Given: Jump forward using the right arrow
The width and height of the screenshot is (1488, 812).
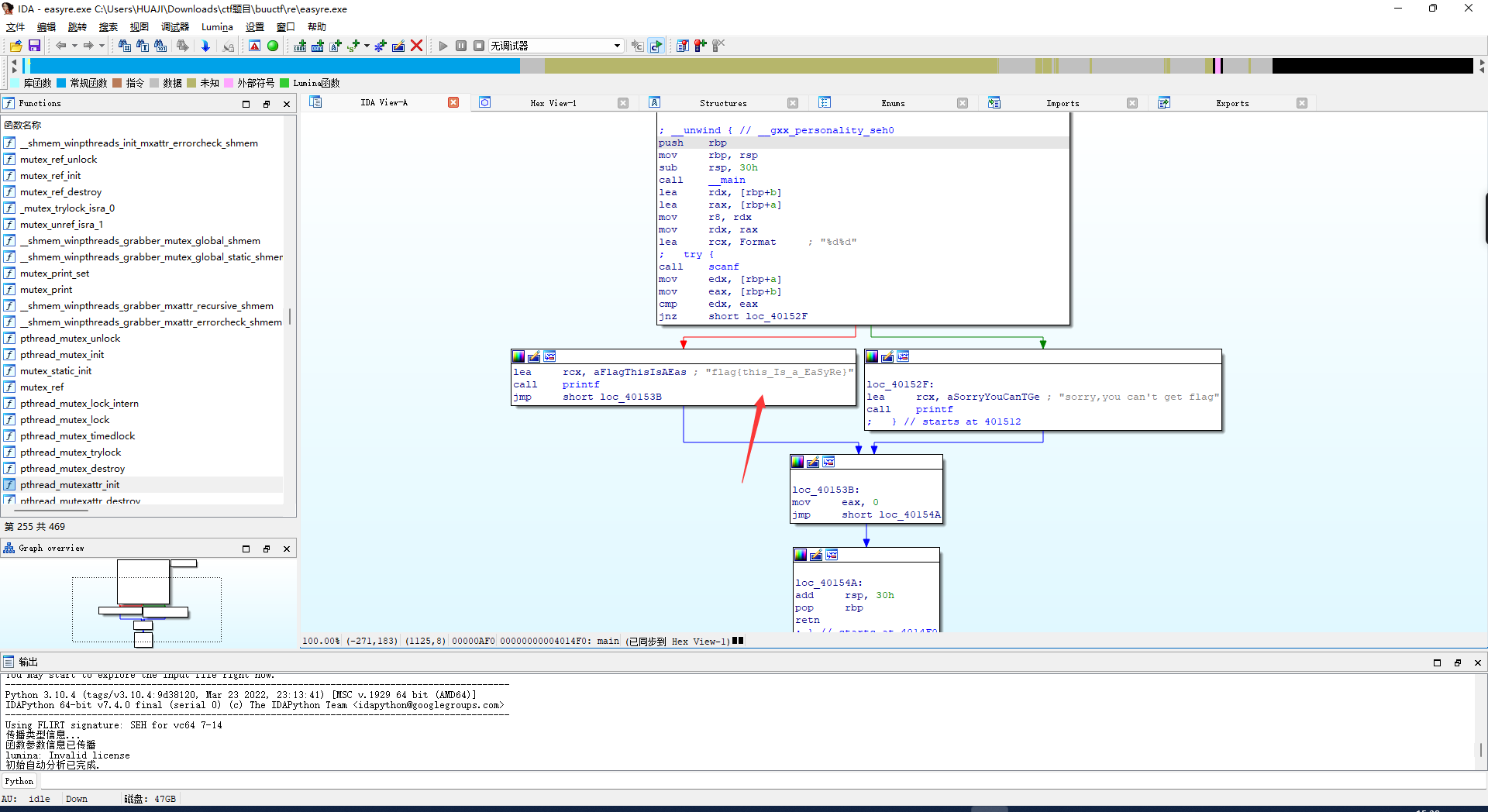Looking at the screenshot, I should 88,46.
